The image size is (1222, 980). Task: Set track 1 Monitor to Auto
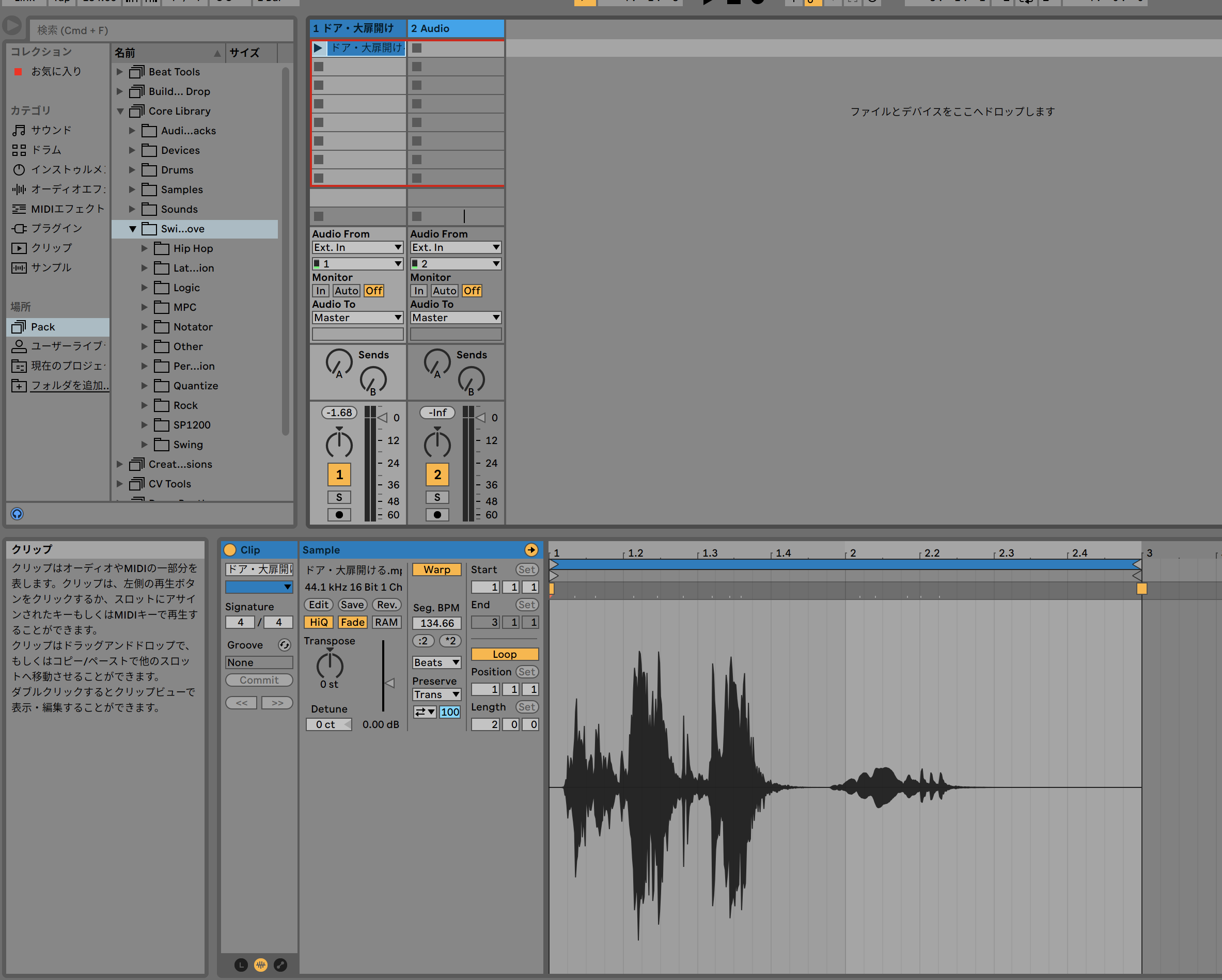pyautogui.click(x=347, y=291)
